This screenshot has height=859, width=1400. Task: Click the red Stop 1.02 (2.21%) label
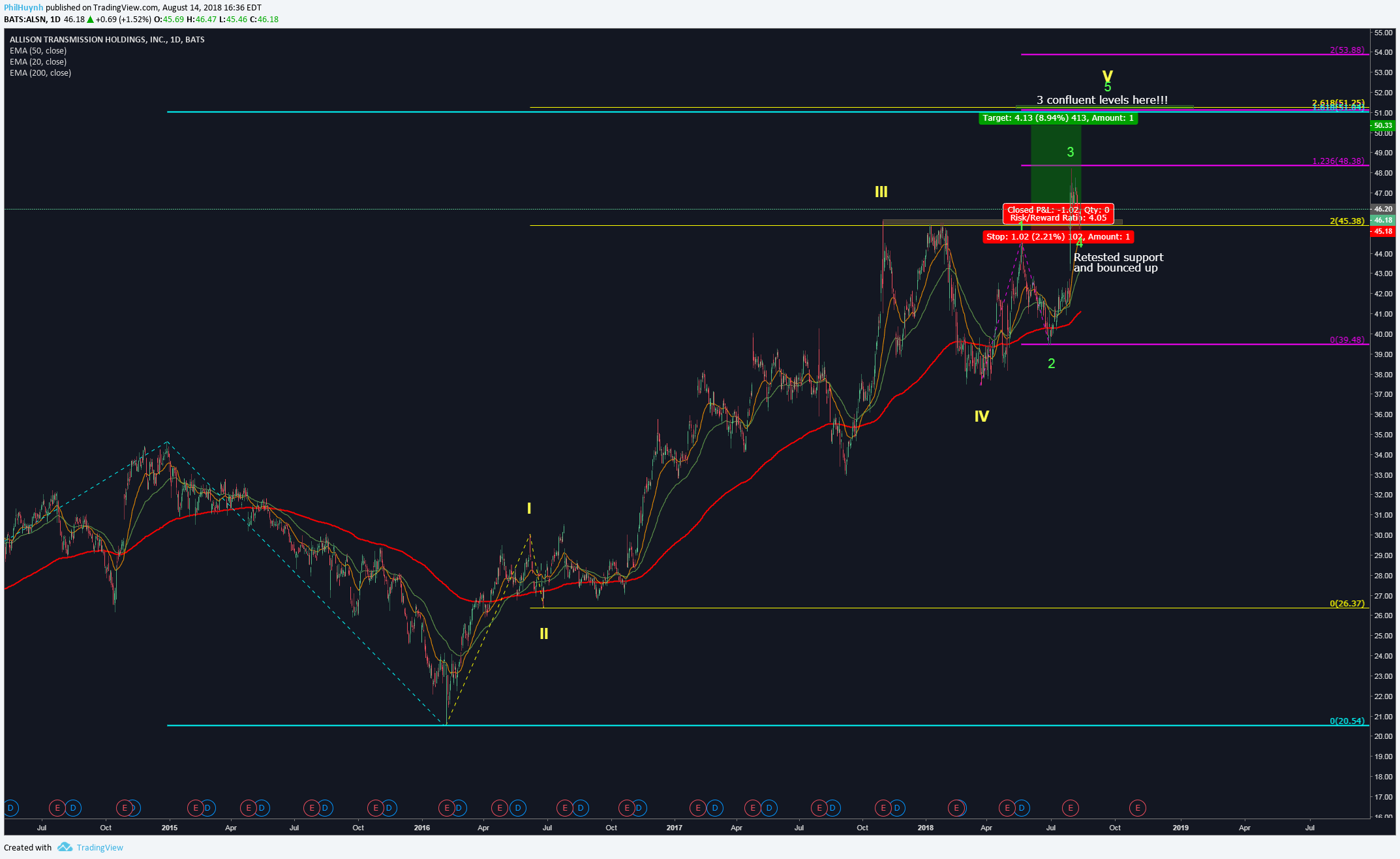point(1058,237)
